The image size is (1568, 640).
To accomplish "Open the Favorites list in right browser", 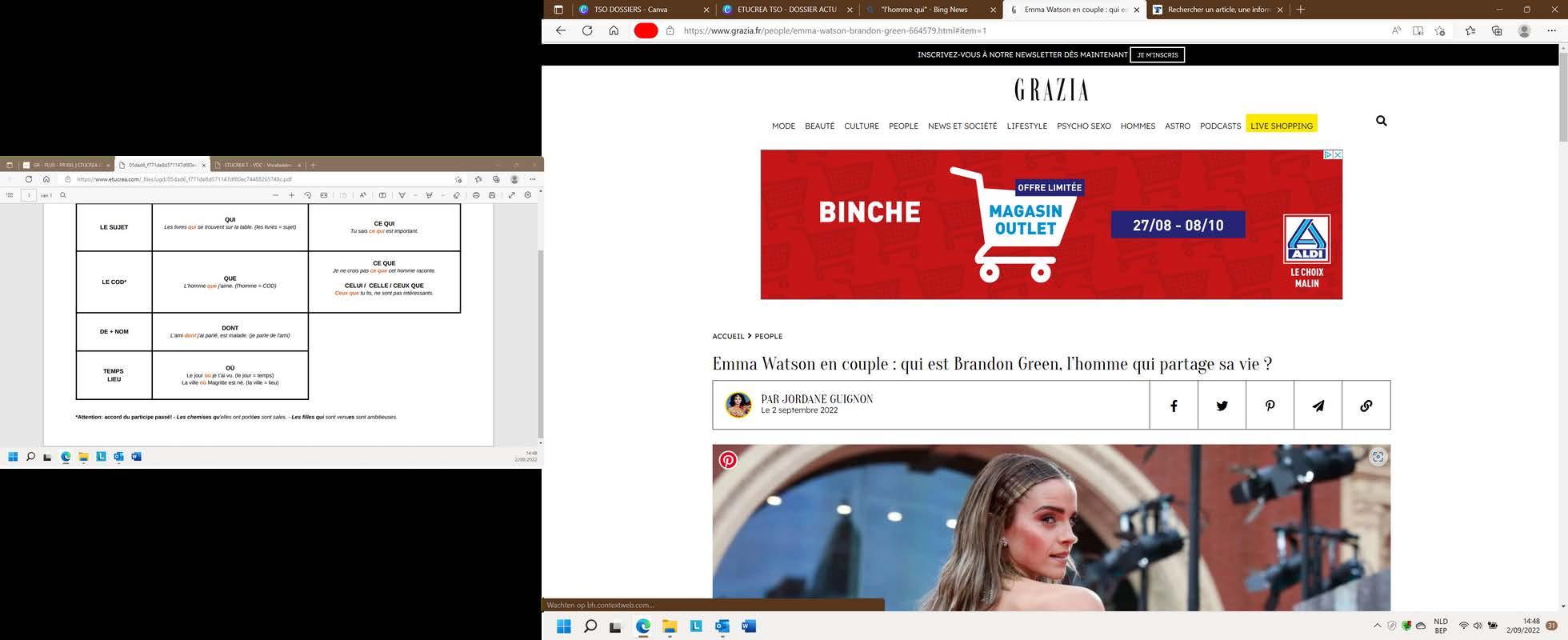I will click(1470, 30).
